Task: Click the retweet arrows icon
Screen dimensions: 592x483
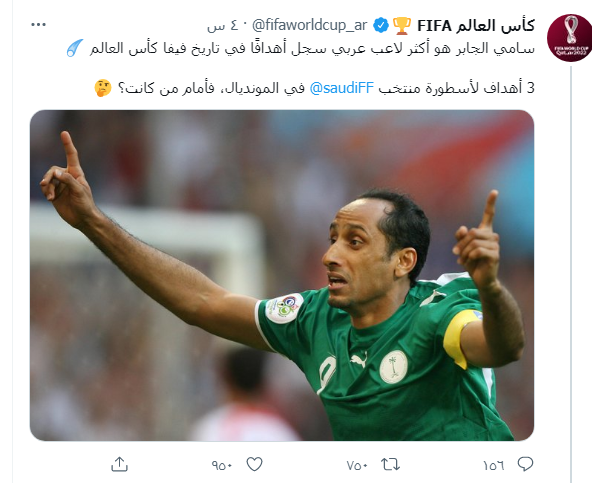Action: pos(390,464)
